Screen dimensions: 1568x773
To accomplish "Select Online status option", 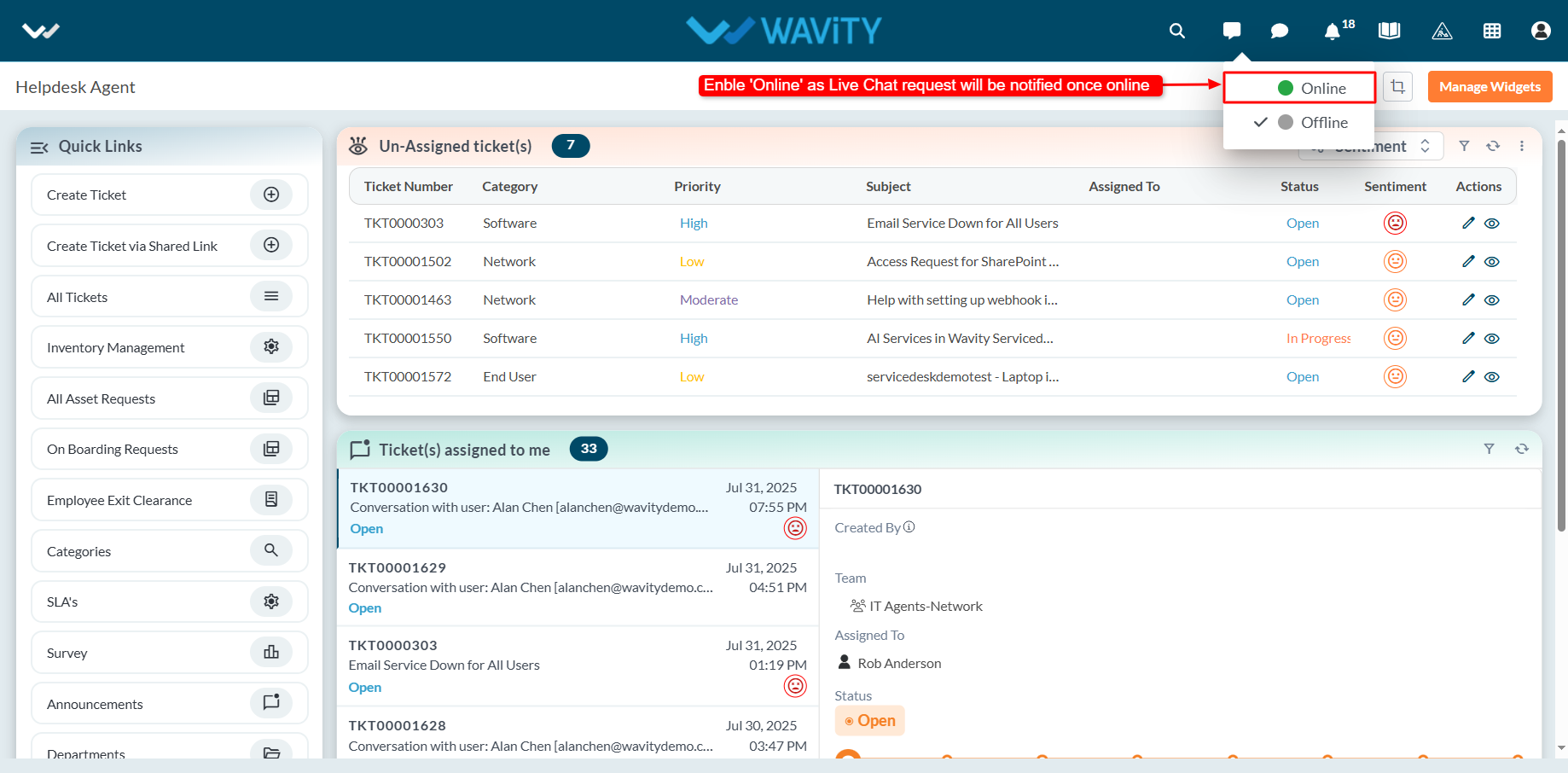I will [x=1298, y=88].
